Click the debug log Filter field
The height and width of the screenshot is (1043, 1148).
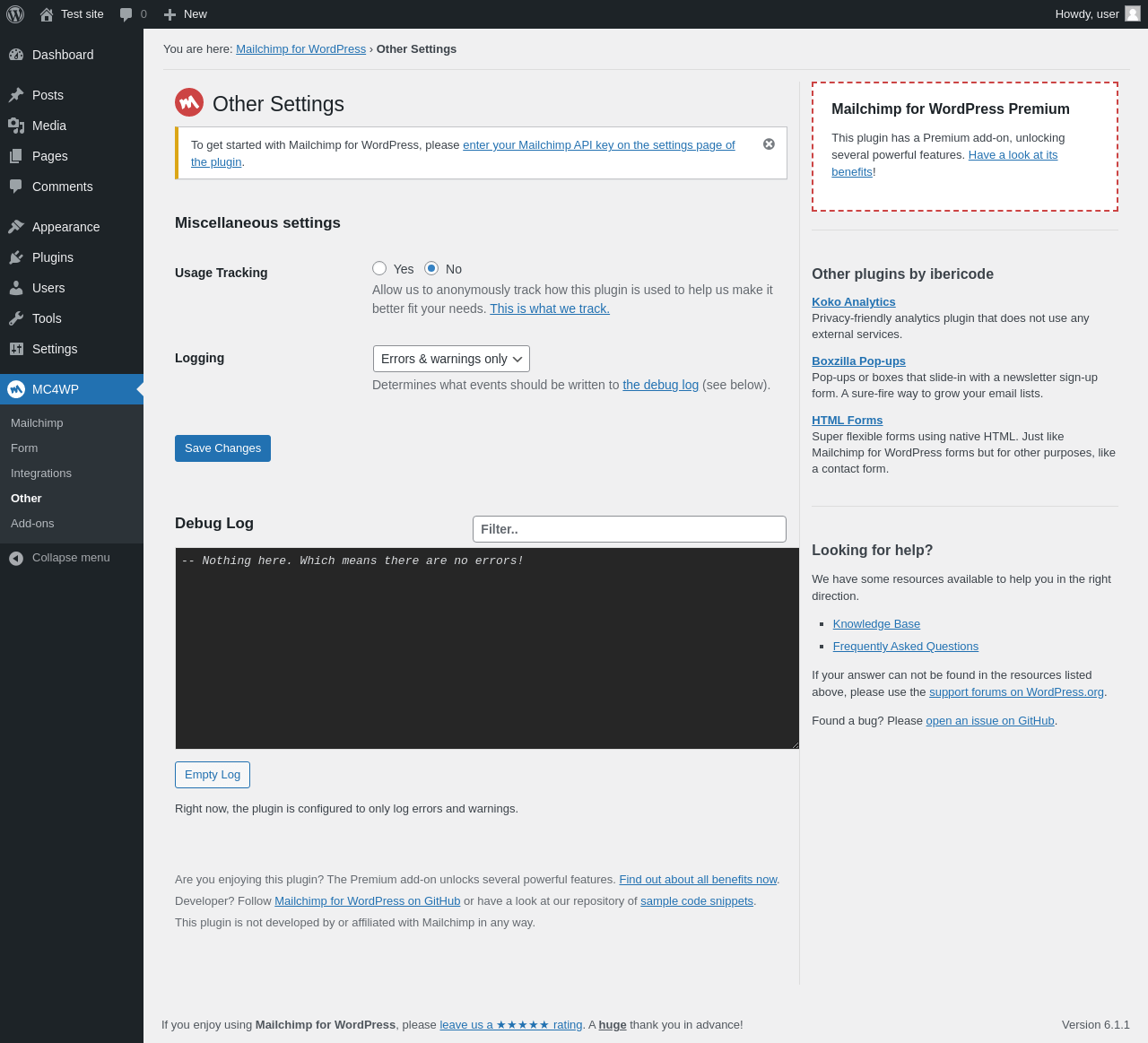pos(630,529)
